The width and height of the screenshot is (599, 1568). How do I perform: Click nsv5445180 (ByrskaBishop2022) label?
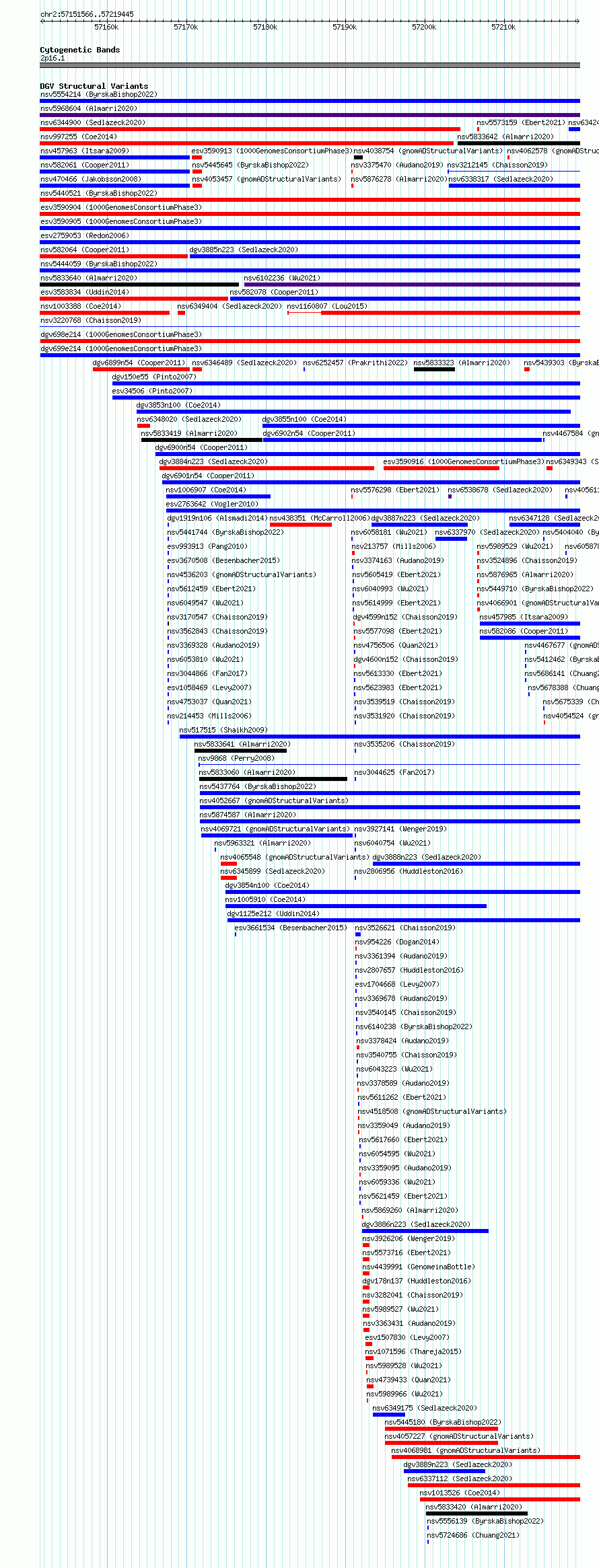[x=443, y=1422]
